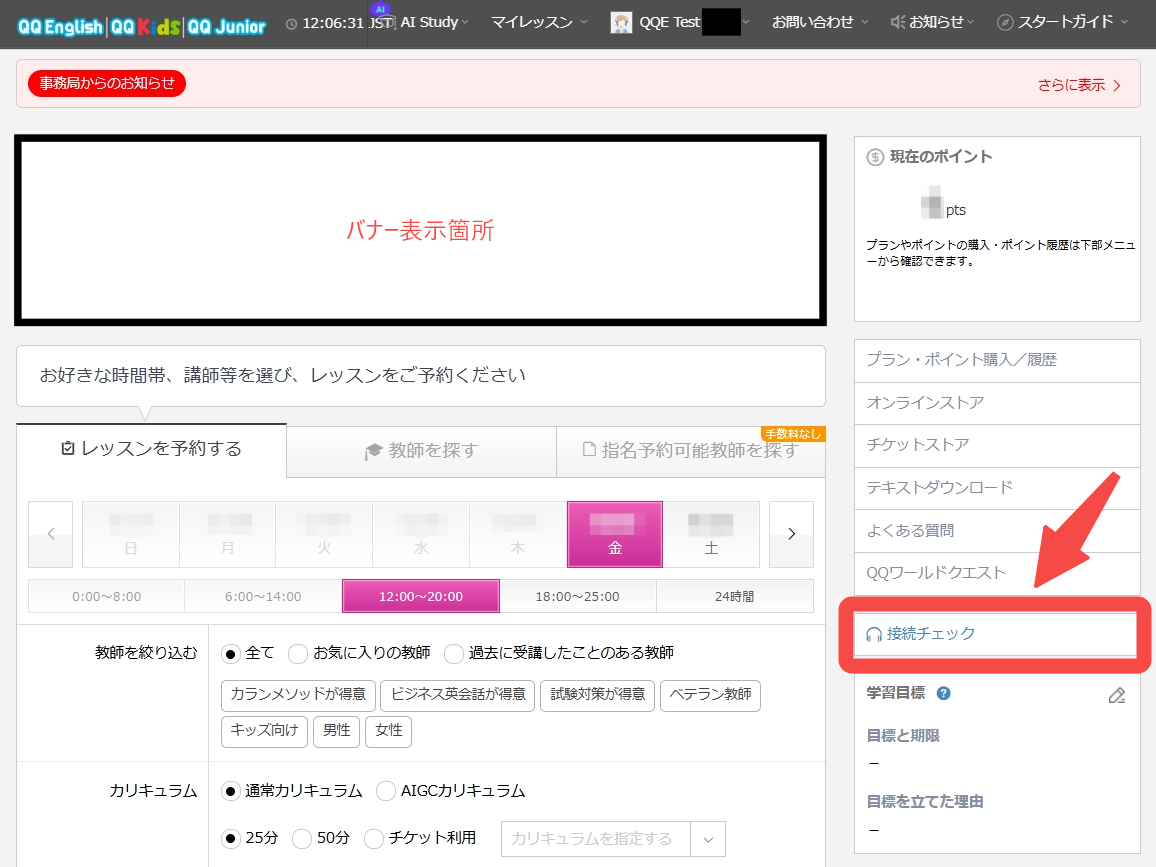Toggle ビジネス英会話が得意 filter tag
This screenshot has width=1156, height=867.
[x=458, y=695]
